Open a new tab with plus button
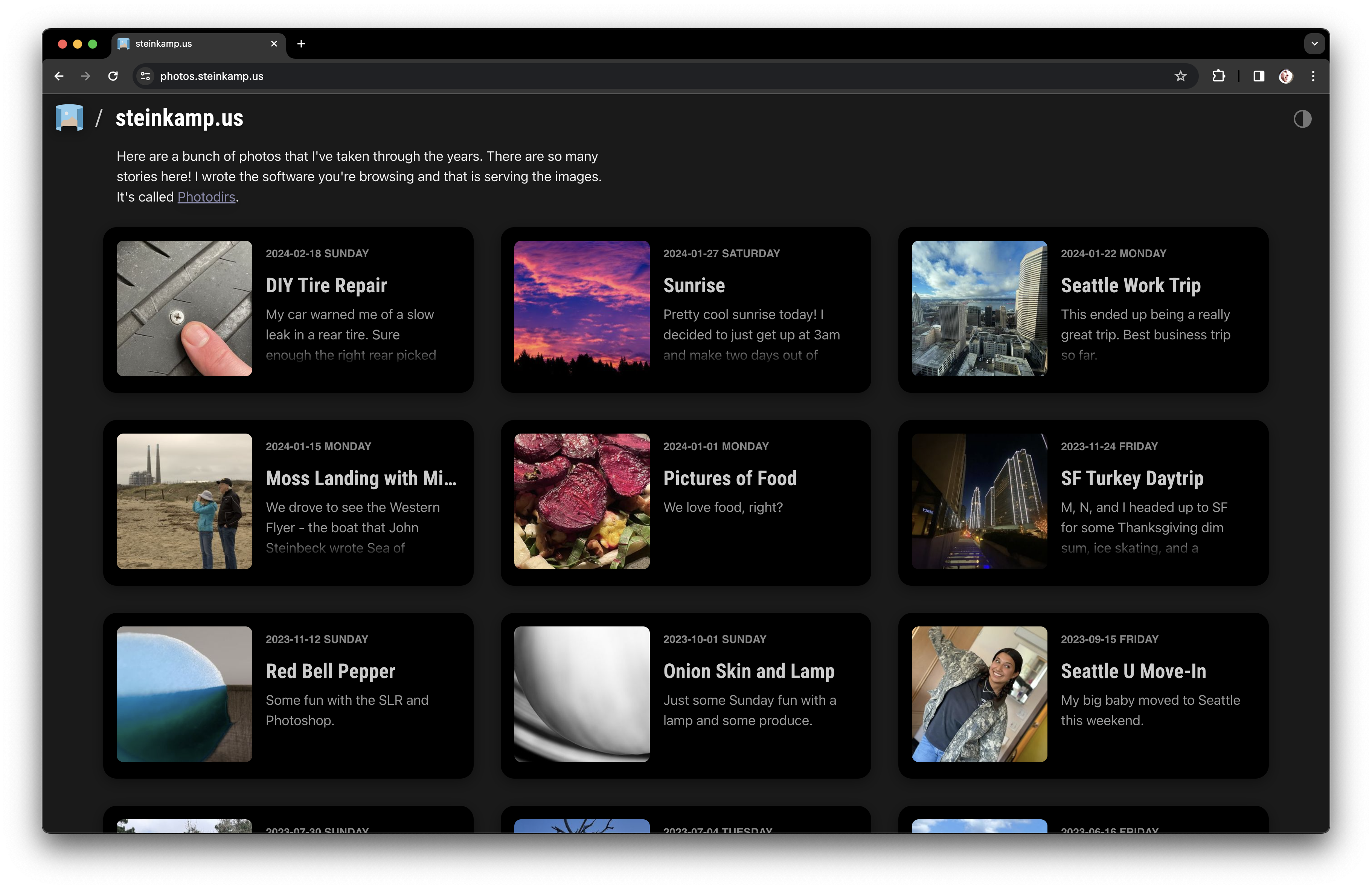1372x889 pixels. point(301,44)
